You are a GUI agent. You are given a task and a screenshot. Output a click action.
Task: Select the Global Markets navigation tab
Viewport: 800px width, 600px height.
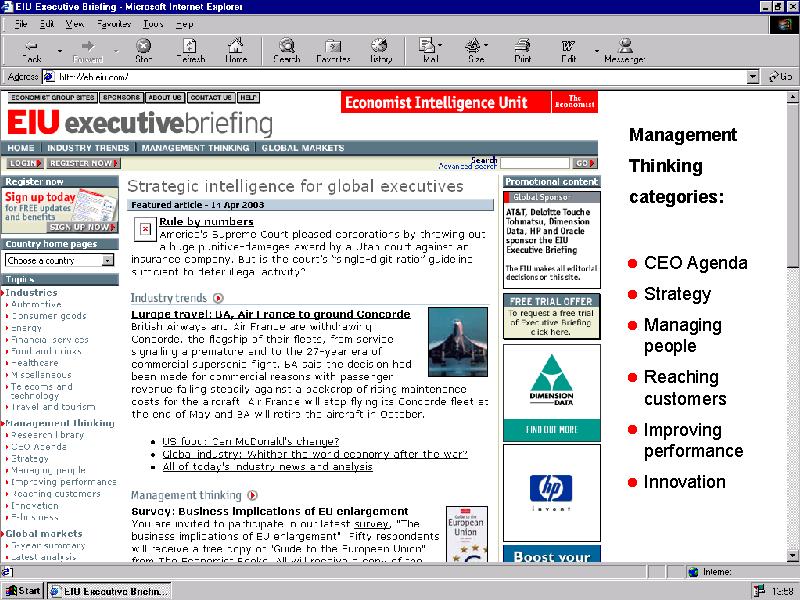point(303,148)
